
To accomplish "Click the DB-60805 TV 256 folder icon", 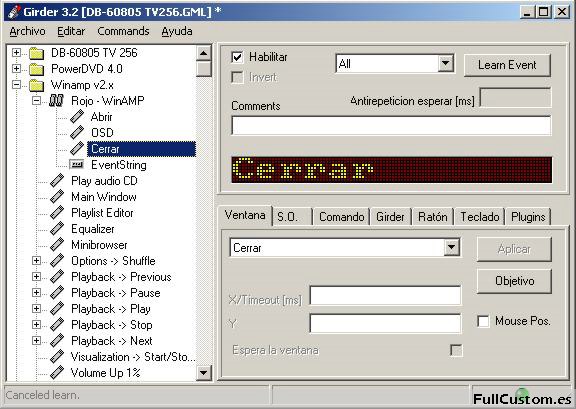I will [36, 53].
